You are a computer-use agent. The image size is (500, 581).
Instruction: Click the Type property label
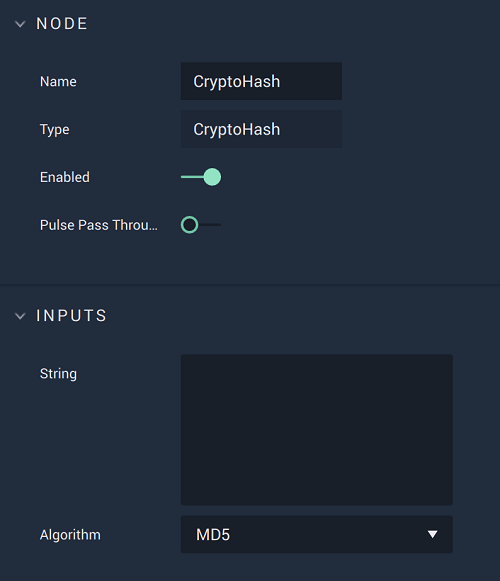tap(54, 130)
